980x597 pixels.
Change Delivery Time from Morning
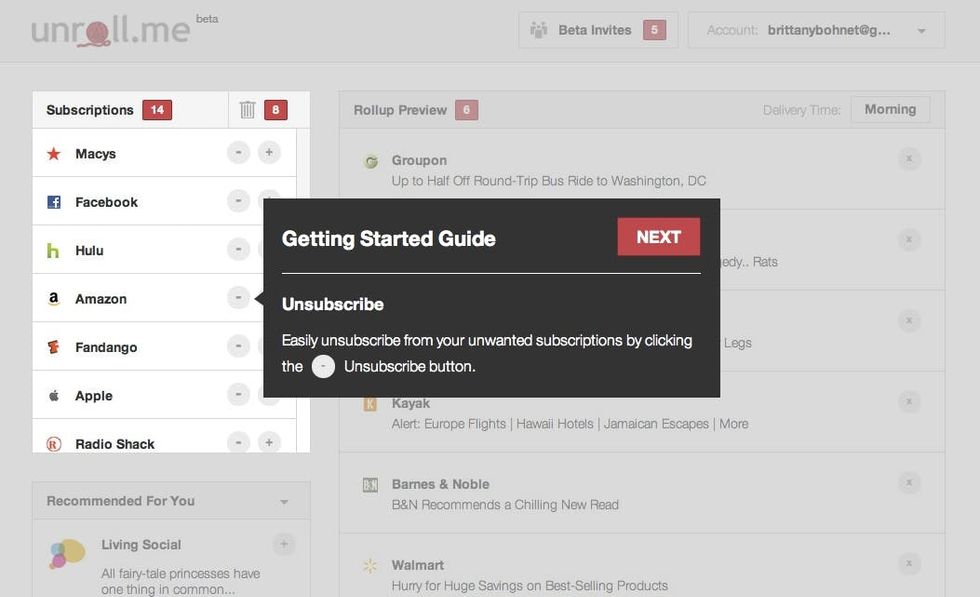click(x=889, y=110)
